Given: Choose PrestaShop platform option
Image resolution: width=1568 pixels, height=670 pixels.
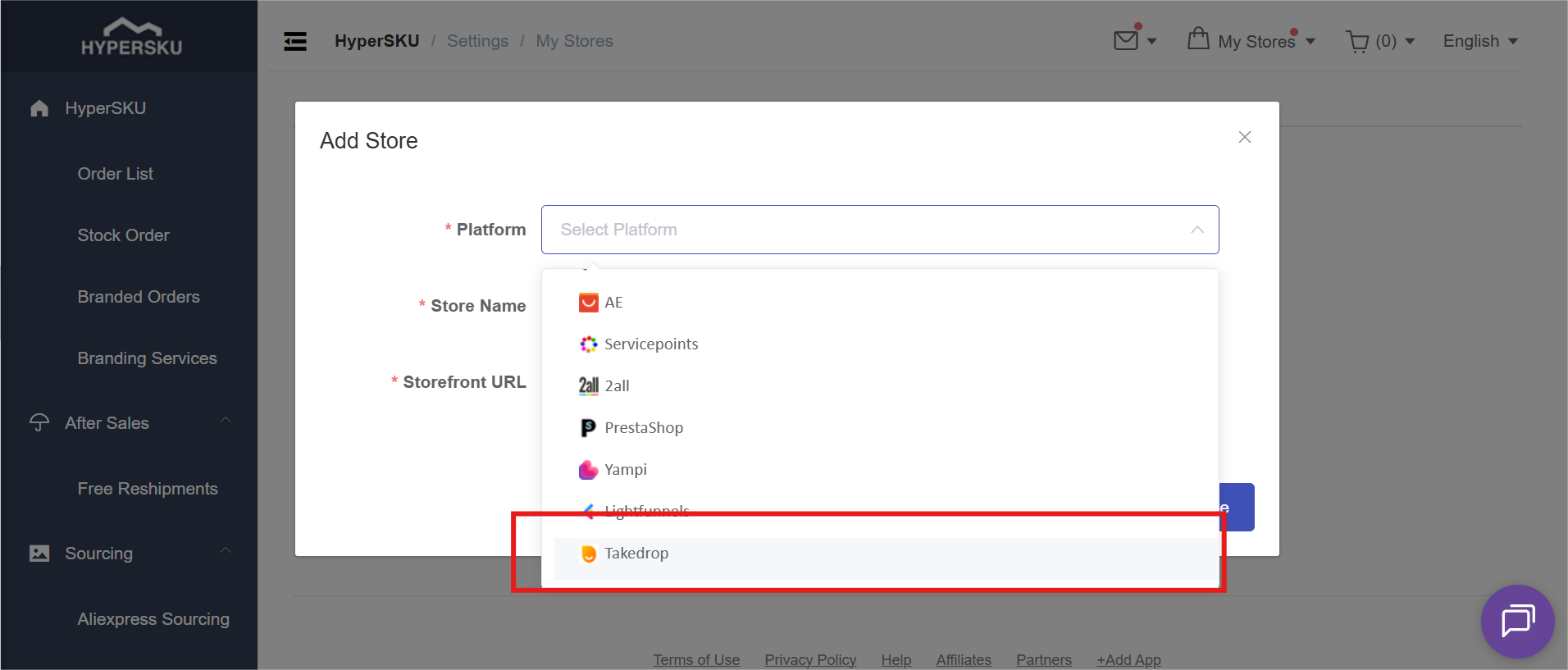Looking at the screenshot, I should tap(880, 428).
